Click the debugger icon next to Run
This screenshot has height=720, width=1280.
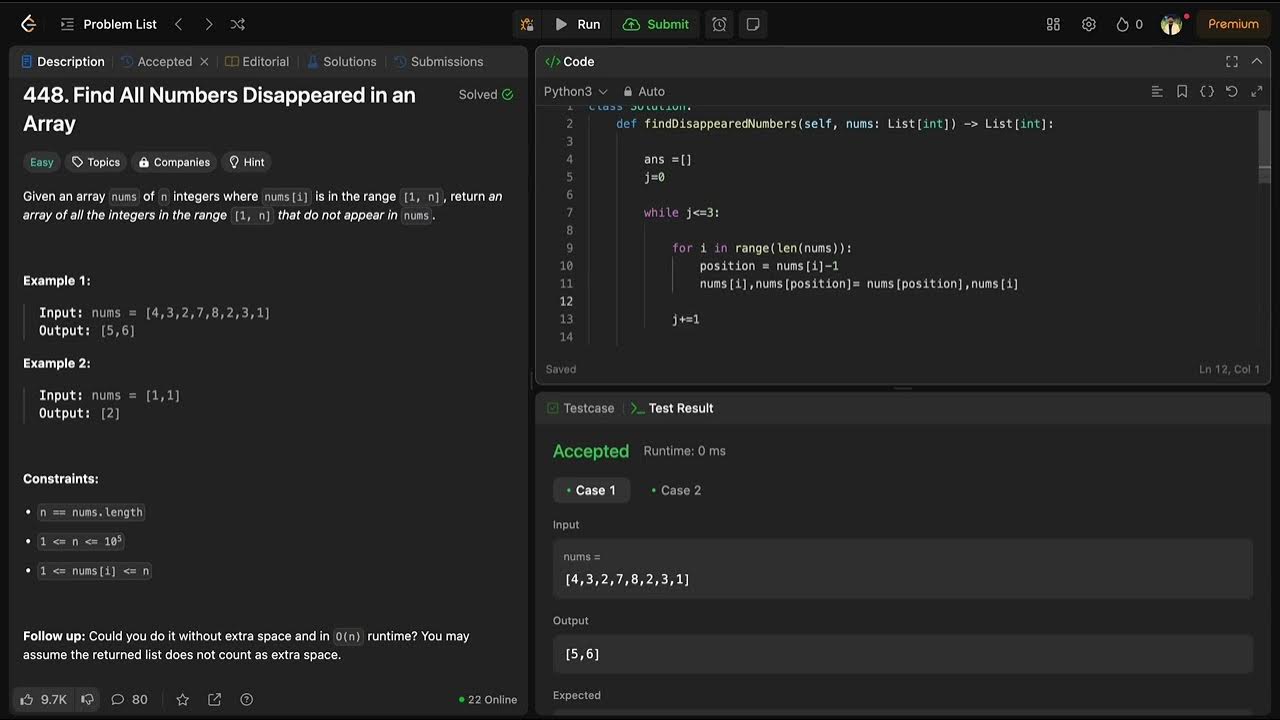pos(527,24)
